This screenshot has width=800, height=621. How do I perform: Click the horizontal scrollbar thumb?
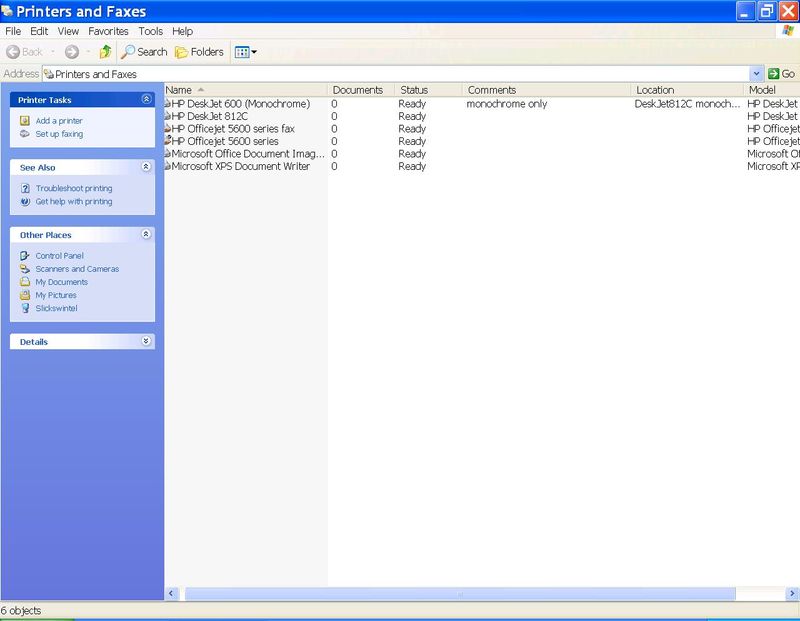tap(460, 593)
